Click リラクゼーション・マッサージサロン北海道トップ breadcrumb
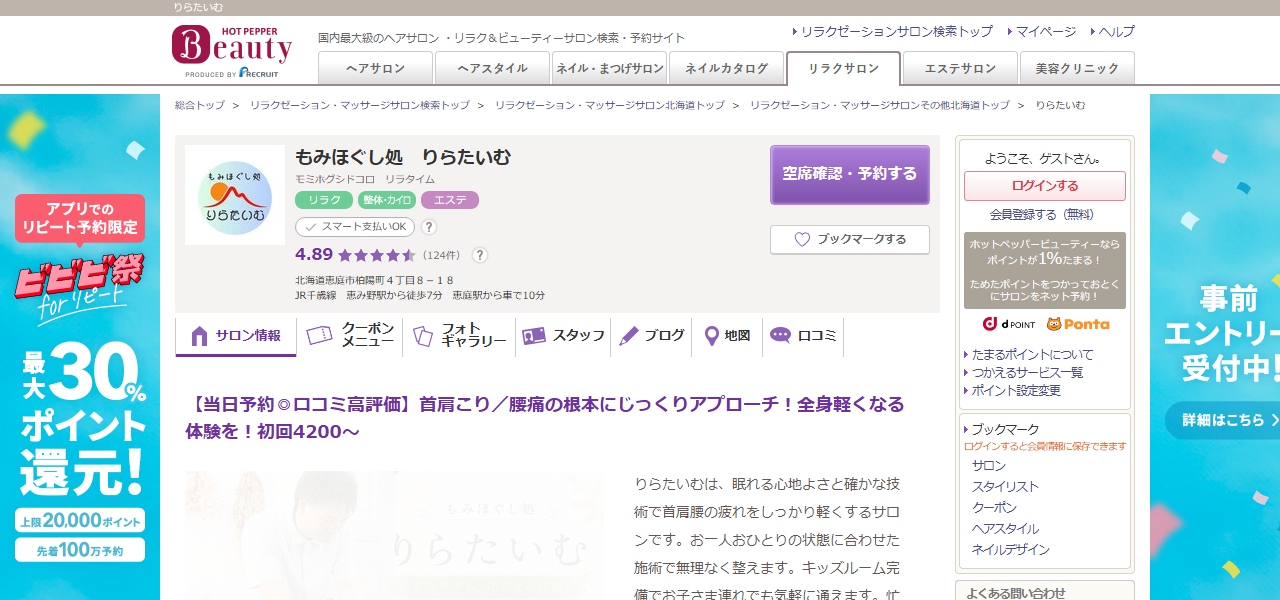This screenshot has width=1280, height=600. tap(610, 105)
